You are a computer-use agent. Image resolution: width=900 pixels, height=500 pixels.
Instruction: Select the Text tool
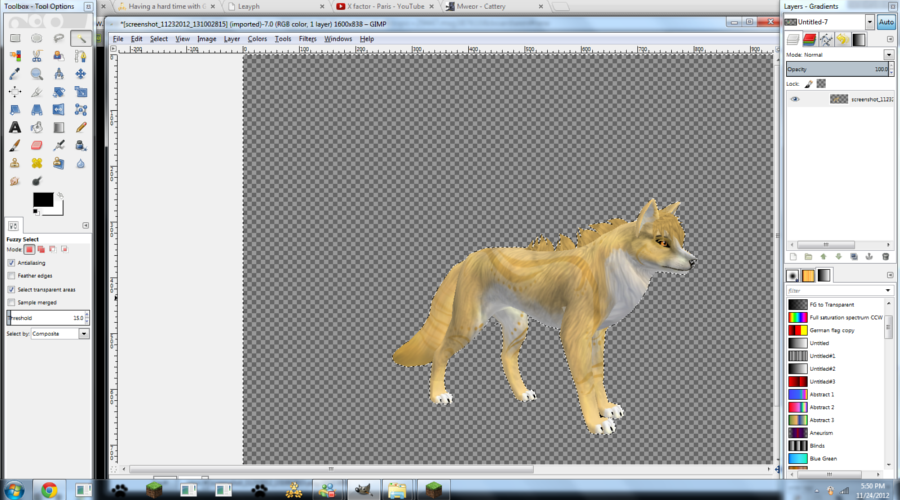(15, 127)
